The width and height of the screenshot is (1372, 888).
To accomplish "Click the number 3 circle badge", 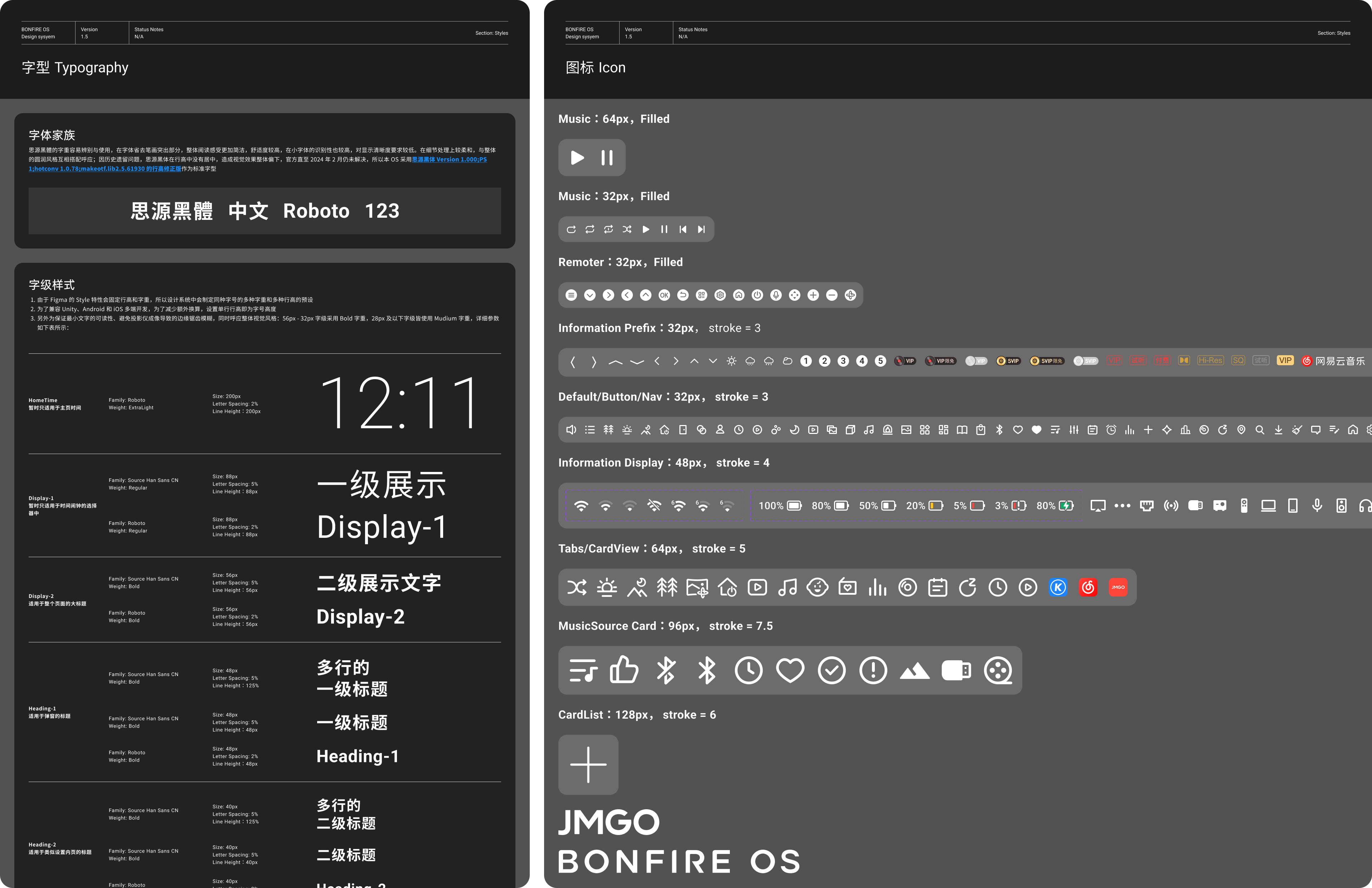I will tap(843, 361).
